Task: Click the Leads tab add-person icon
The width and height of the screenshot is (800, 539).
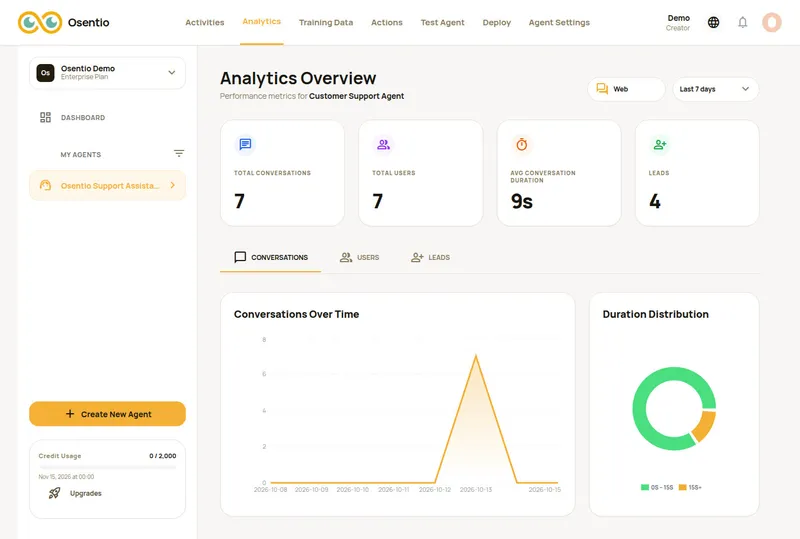Action: click(x=417, y=257)
